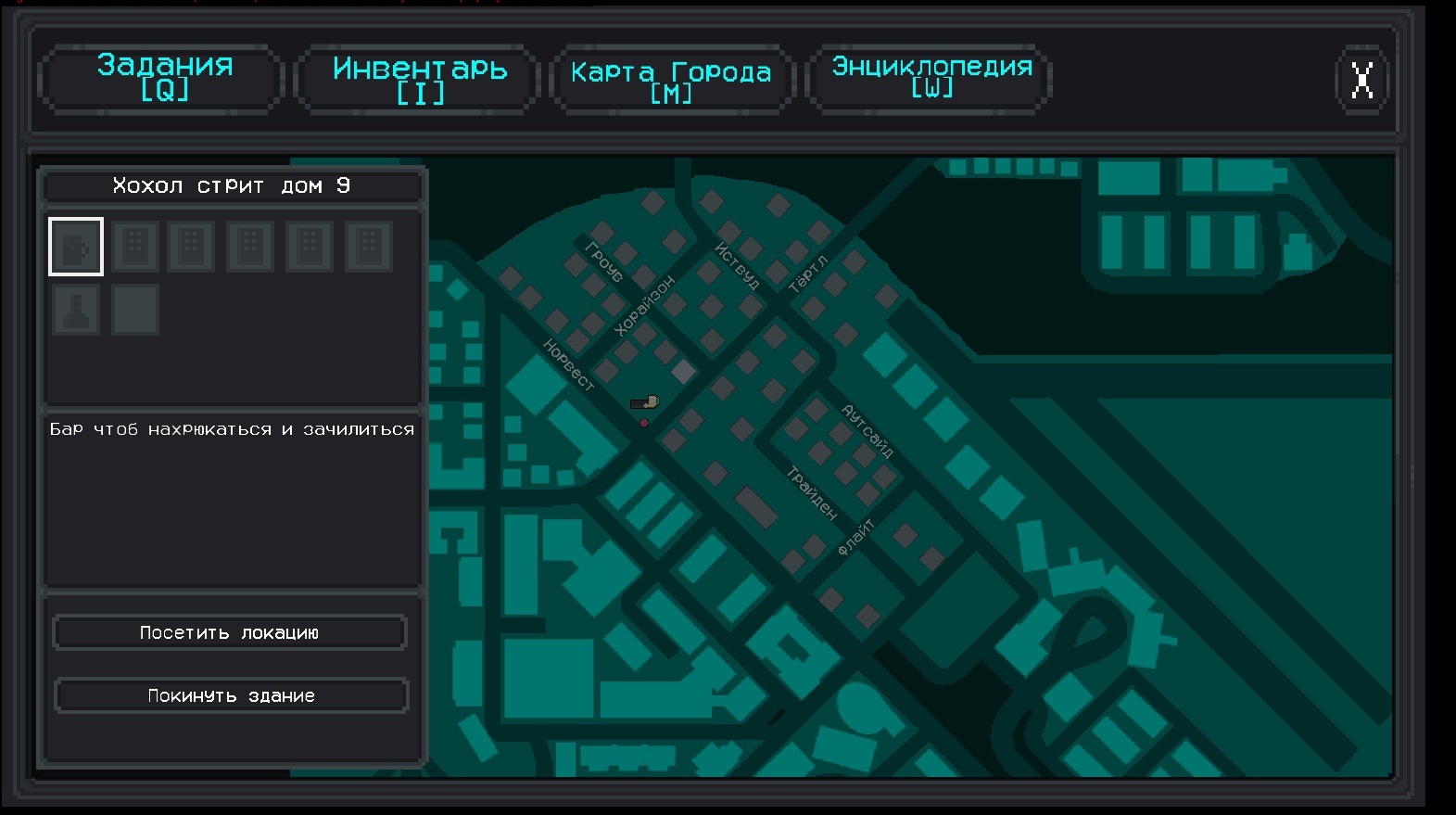Select the fifth slot apartment building icon

pyautogui.click(x=310, y=247)
